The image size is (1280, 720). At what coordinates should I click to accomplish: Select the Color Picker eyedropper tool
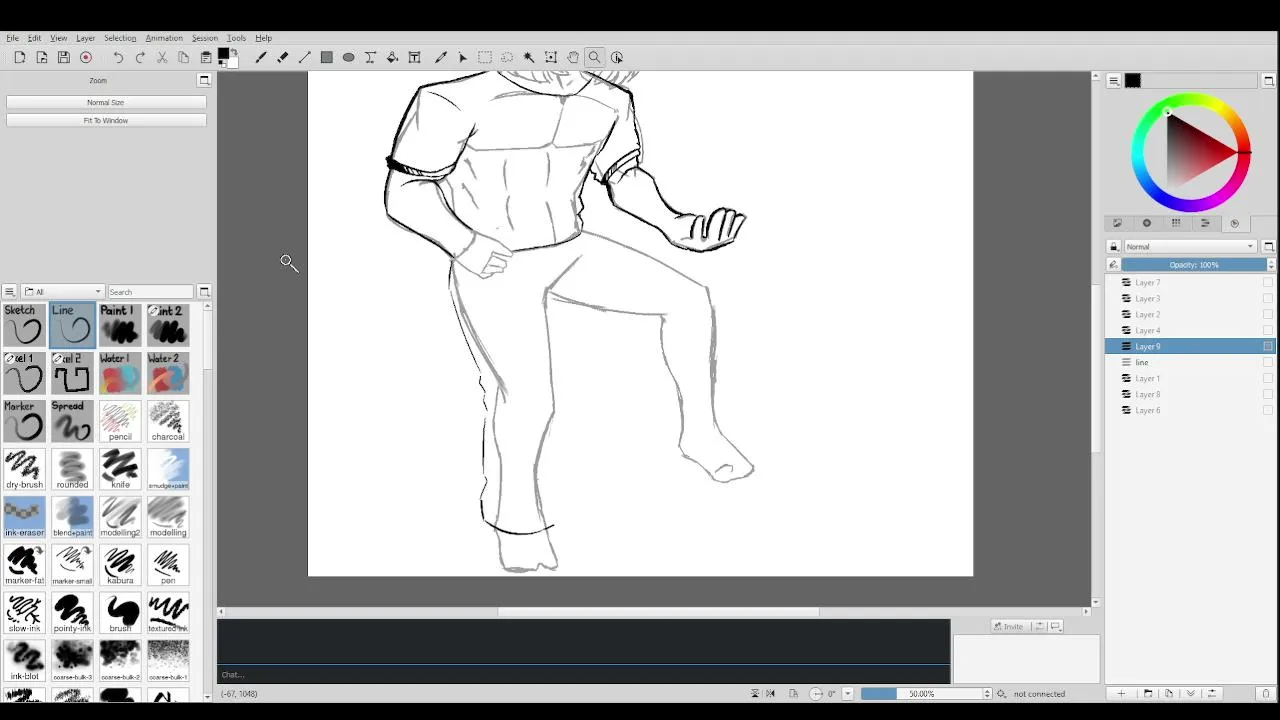pyautogui.click(x=441, y=58)
